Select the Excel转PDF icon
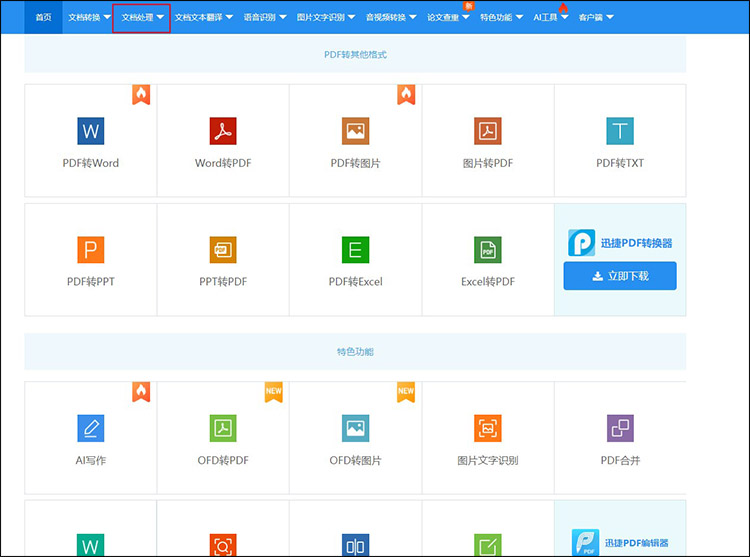Image resolution: width=750 pixels, height=557 pixels. (487, 250)
